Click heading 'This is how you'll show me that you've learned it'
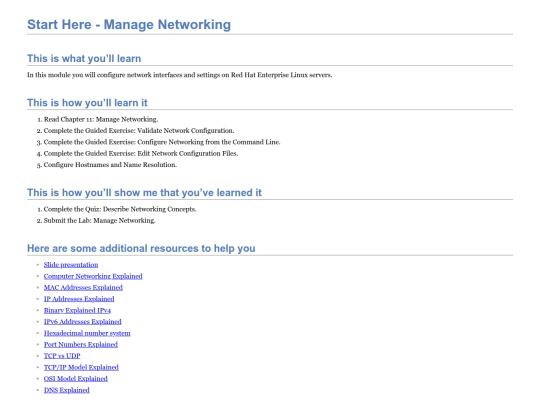The height and width of the screenshot is (405, 540). (x=144, y=193)
